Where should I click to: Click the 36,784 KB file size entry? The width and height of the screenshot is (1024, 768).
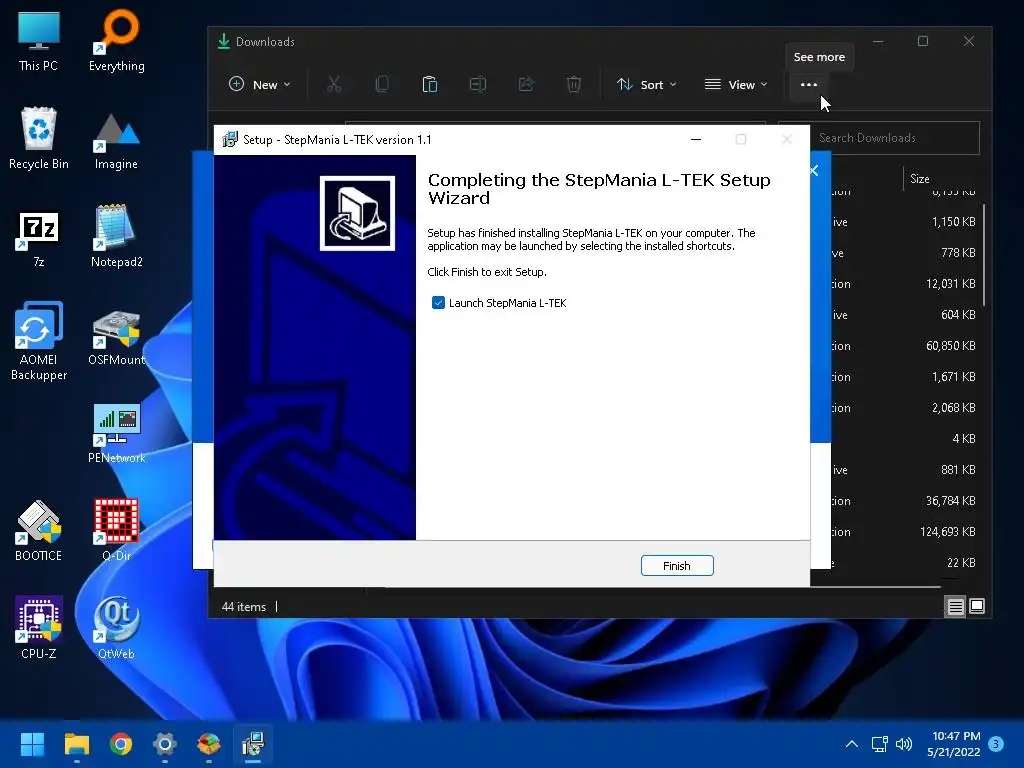pyautogui.click(x=950, y=501)
